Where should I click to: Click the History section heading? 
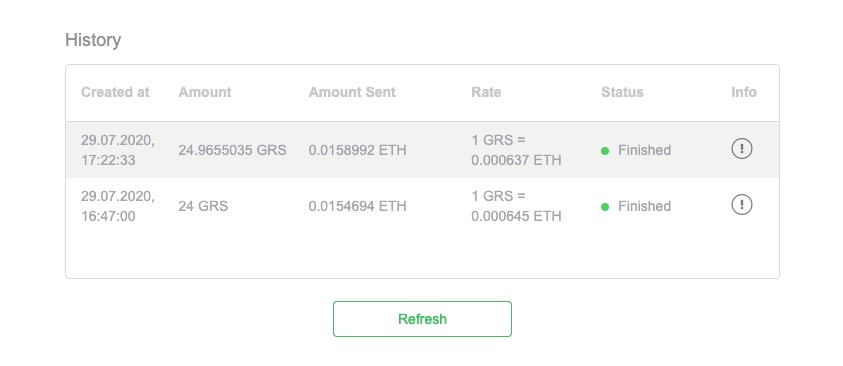(x=93, y=40)
